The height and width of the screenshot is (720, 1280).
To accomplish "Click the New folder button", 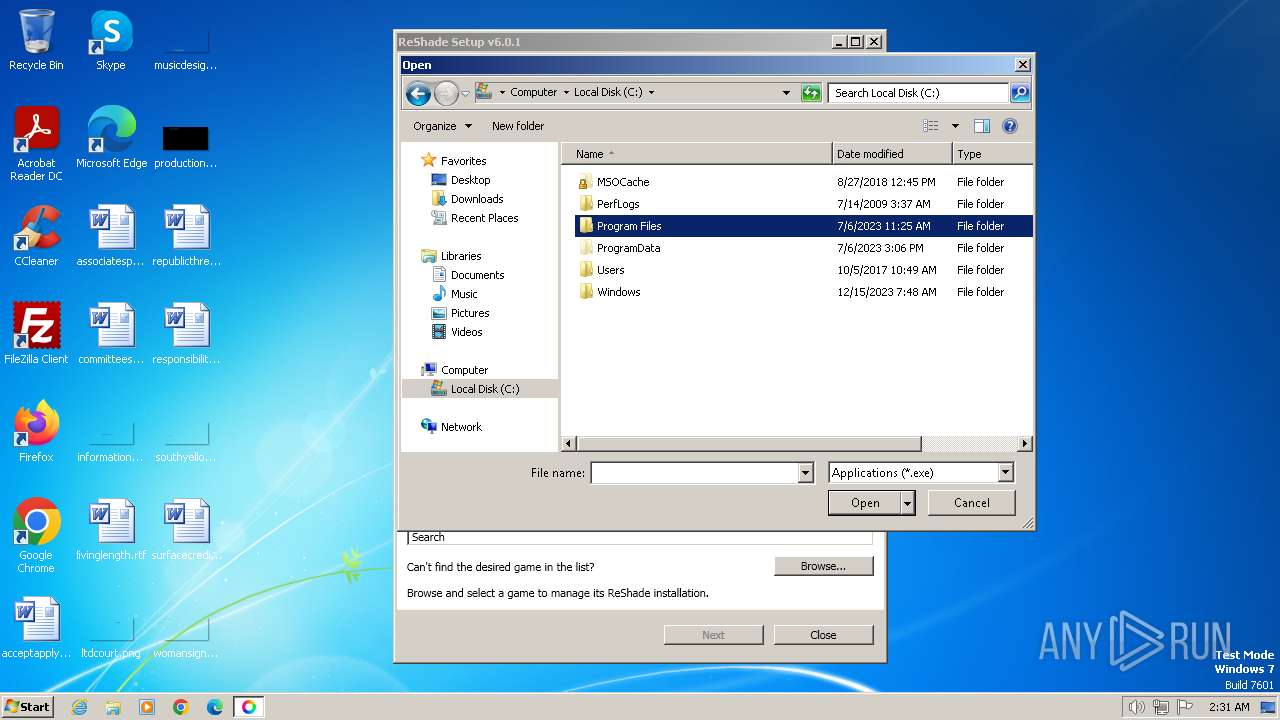I will pos(518,126).
